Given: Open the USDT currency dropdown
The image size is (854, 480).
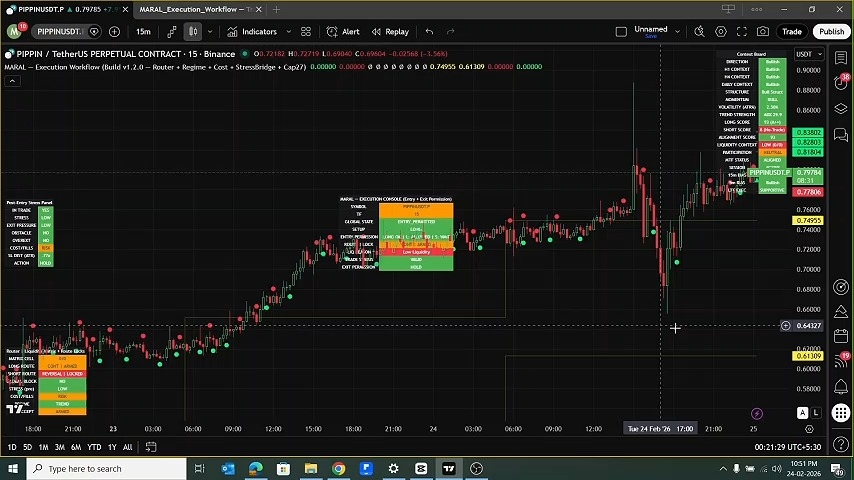Looking at the screenshot, I should 809,54.
